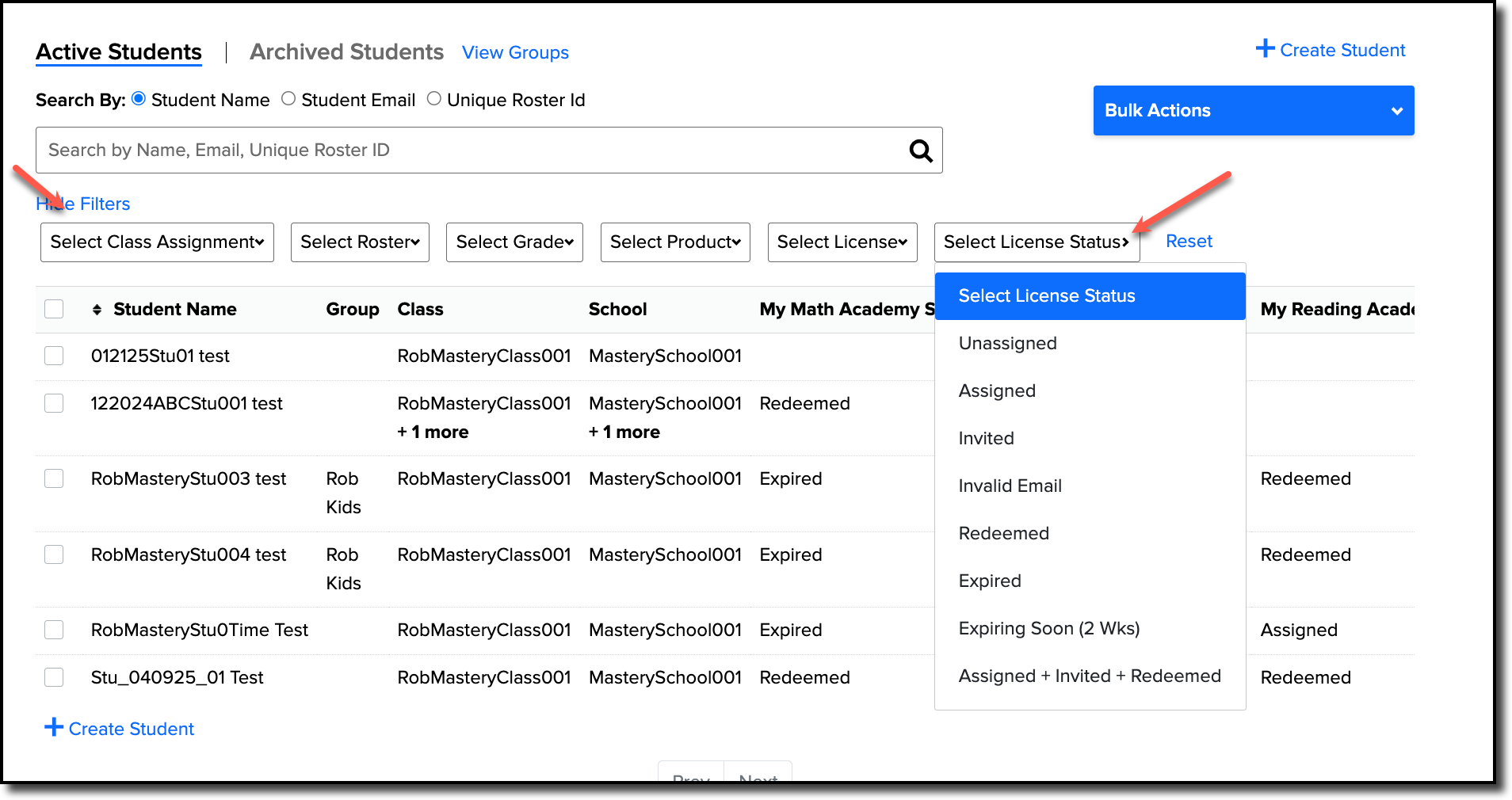Click inside the search input field

(396, 150)
